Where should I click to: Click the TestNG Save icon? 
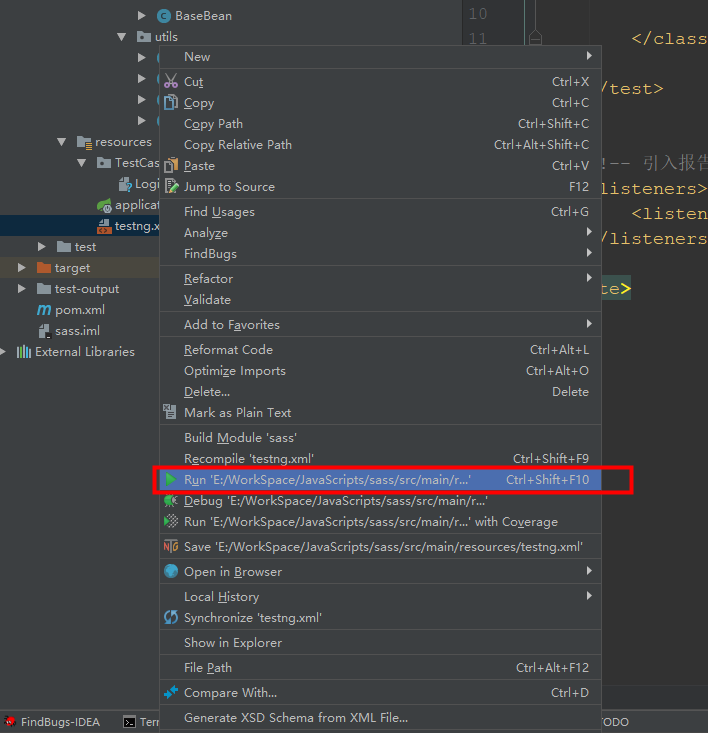click(x=171, y=546)
